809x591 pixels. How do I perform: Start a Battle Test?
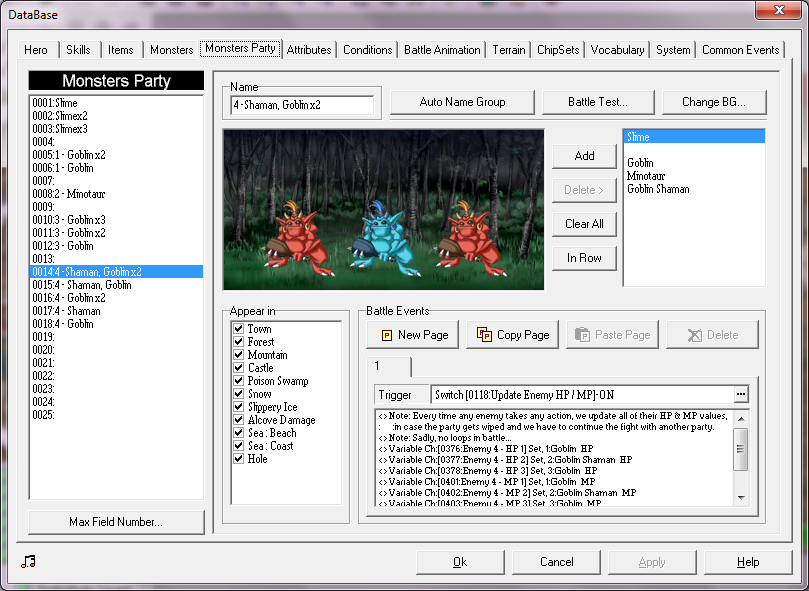pyautogui.click(x=598, y=102)
